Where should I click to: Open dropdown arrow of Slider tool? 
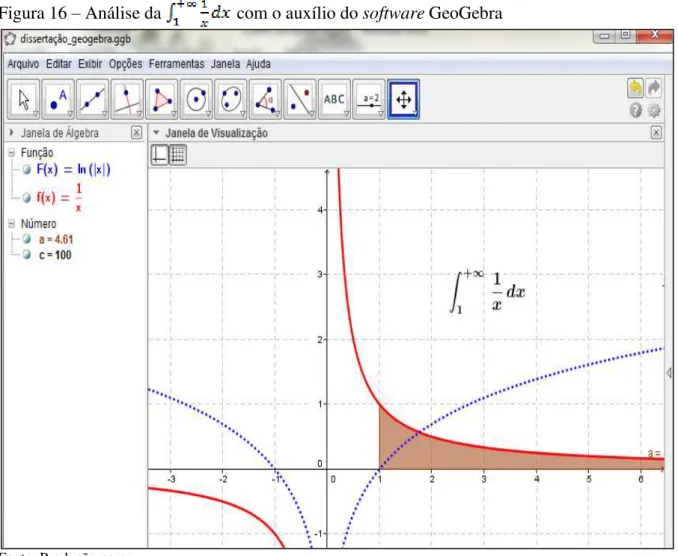tap(381, 114)
